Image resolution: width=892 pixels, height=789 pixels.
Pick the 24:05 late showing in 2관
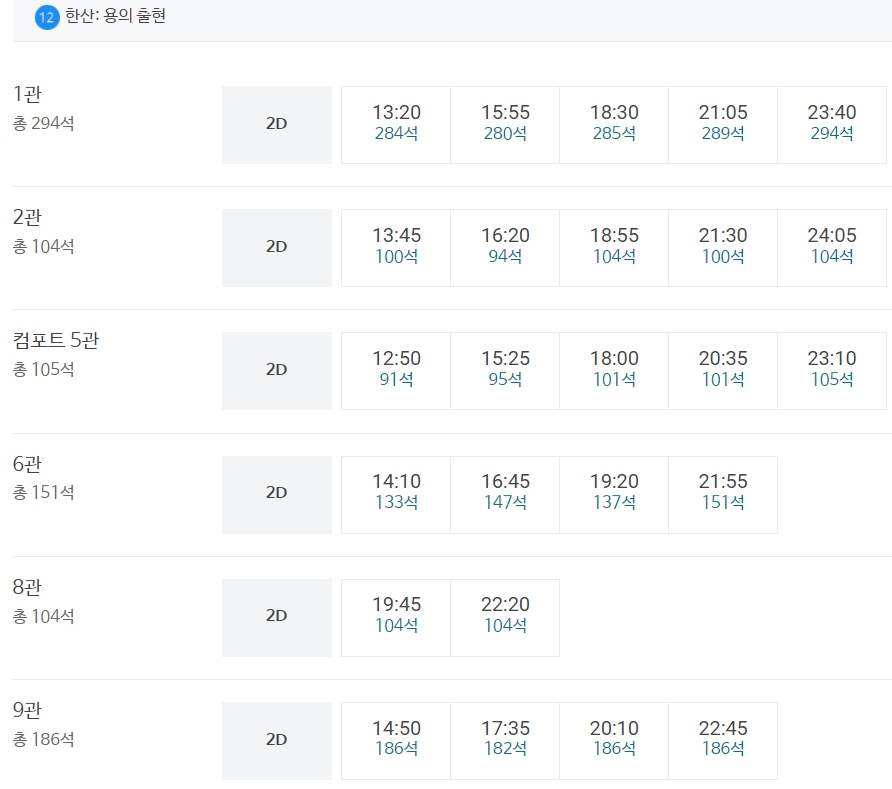832,248
